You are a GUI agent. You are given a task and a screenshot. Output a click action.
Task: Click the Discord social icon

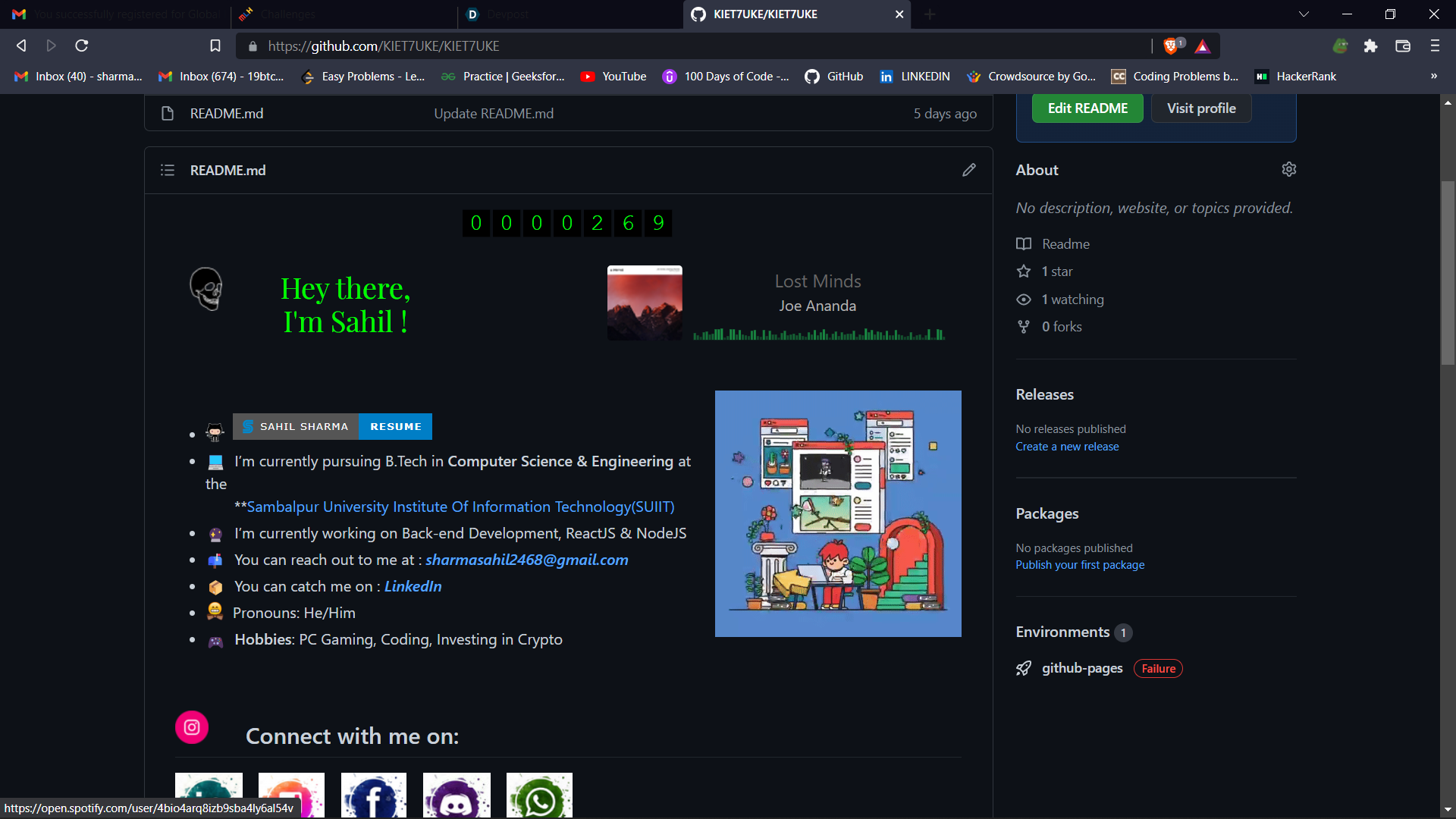(x=457, y=796)
